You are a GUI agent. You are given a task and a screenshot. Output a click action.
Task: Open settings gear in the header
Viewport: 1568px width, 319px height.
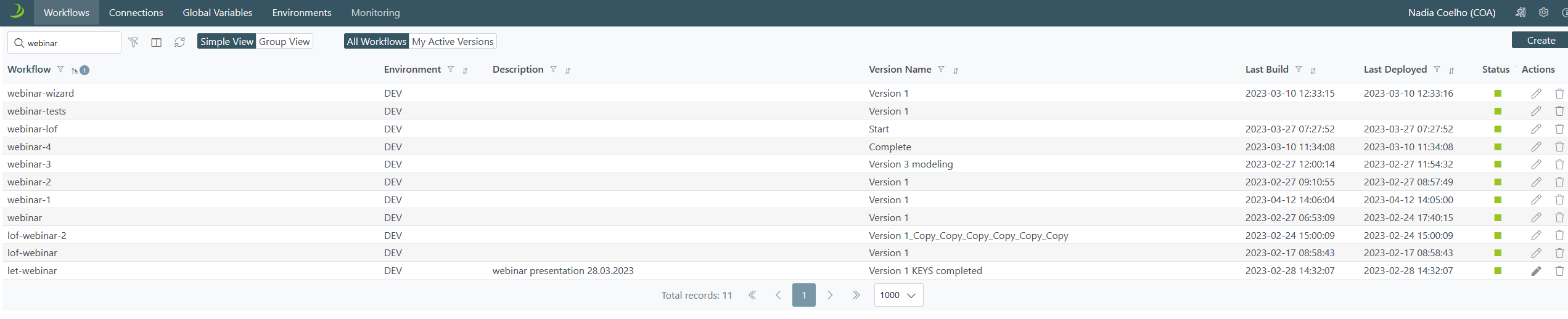click(x=1543, y=12)
